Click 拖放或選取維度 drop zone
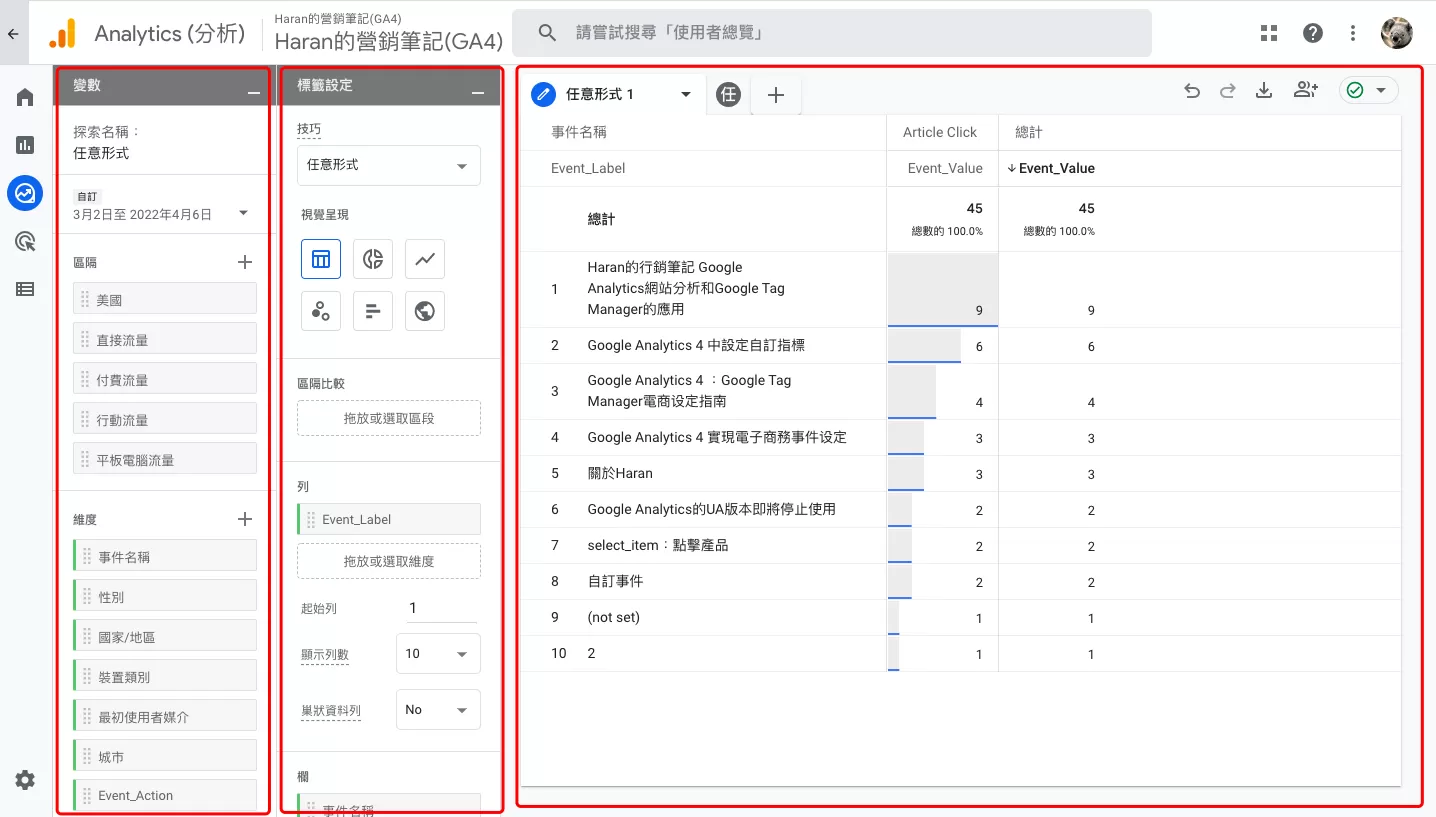 click(389, 561)
